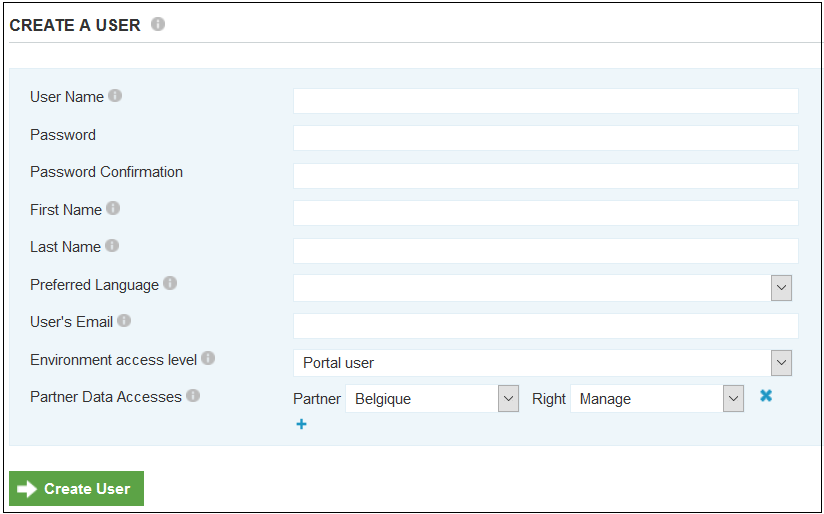Click the Preferred Language info icon

pyautogui.click(x=170, y=284)
